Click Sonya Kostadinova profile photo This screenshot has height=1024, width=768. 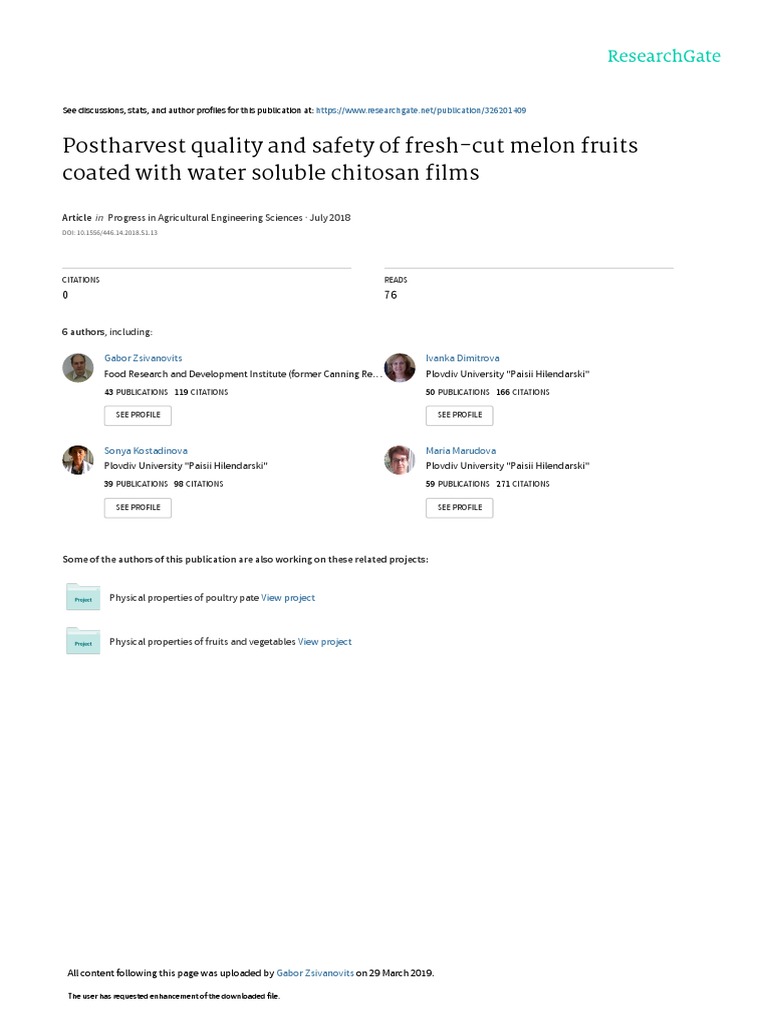[78, 460]
